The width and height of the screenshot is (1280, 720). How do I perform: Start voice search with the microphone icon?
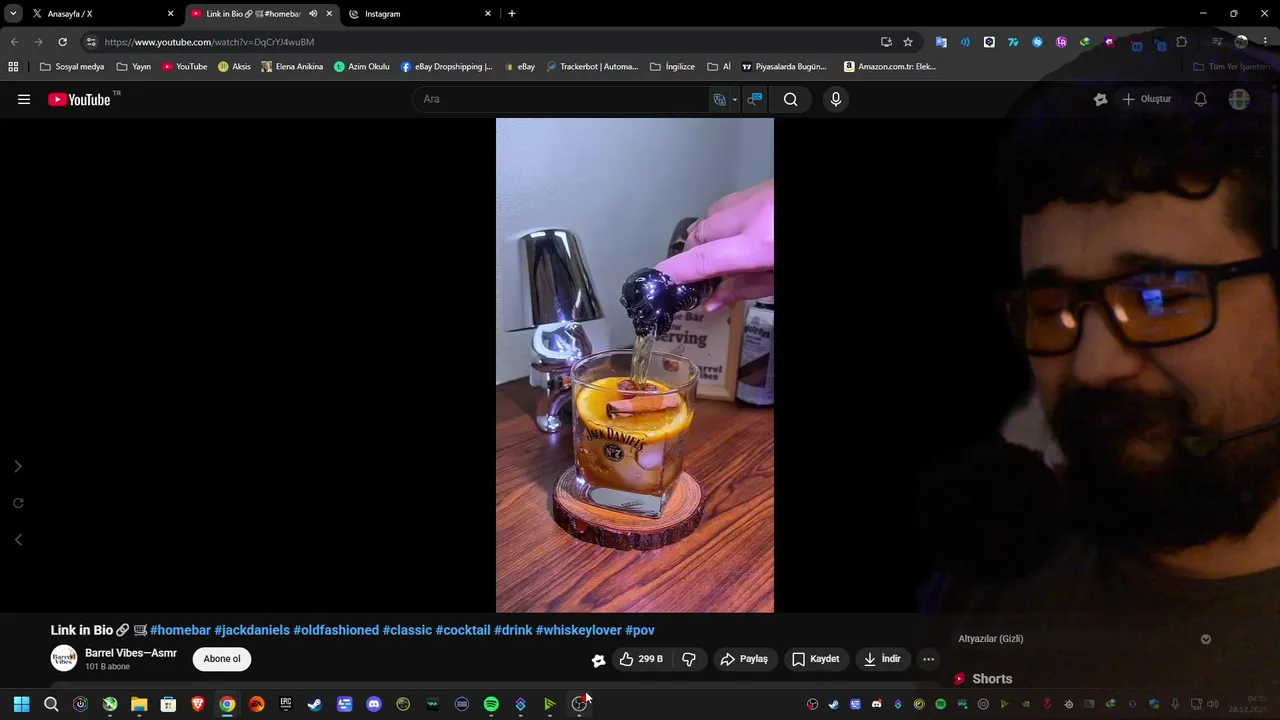836,99
